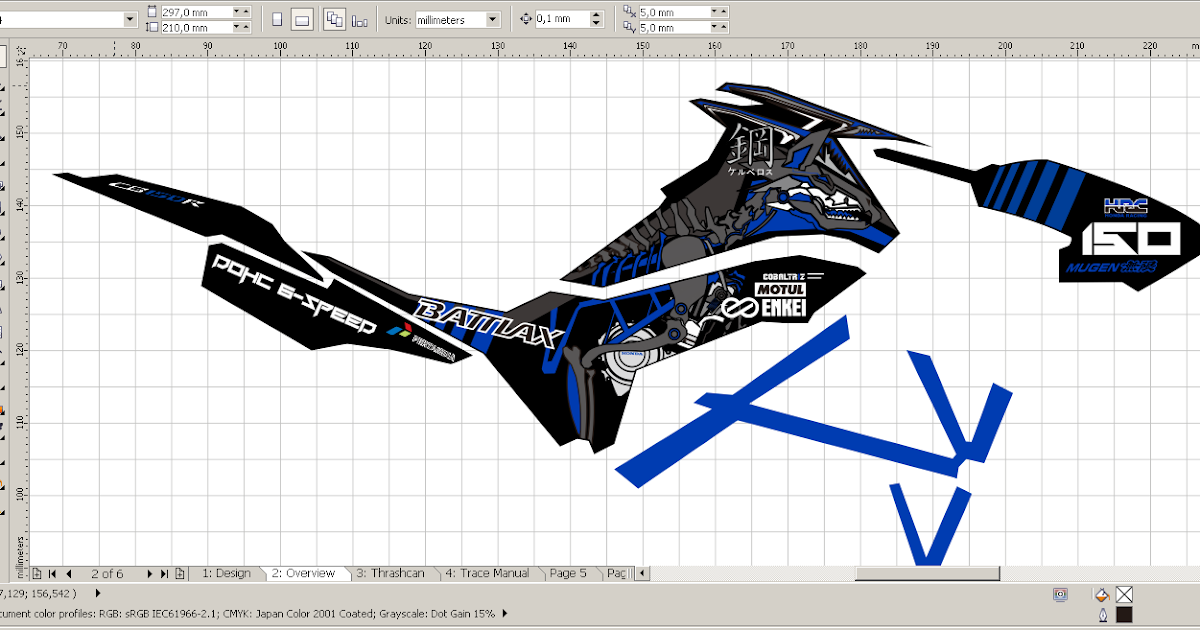Decrease the nudge distance with down arrow
The height and width of the screenshot is (630, 1200).
(597, 23)
